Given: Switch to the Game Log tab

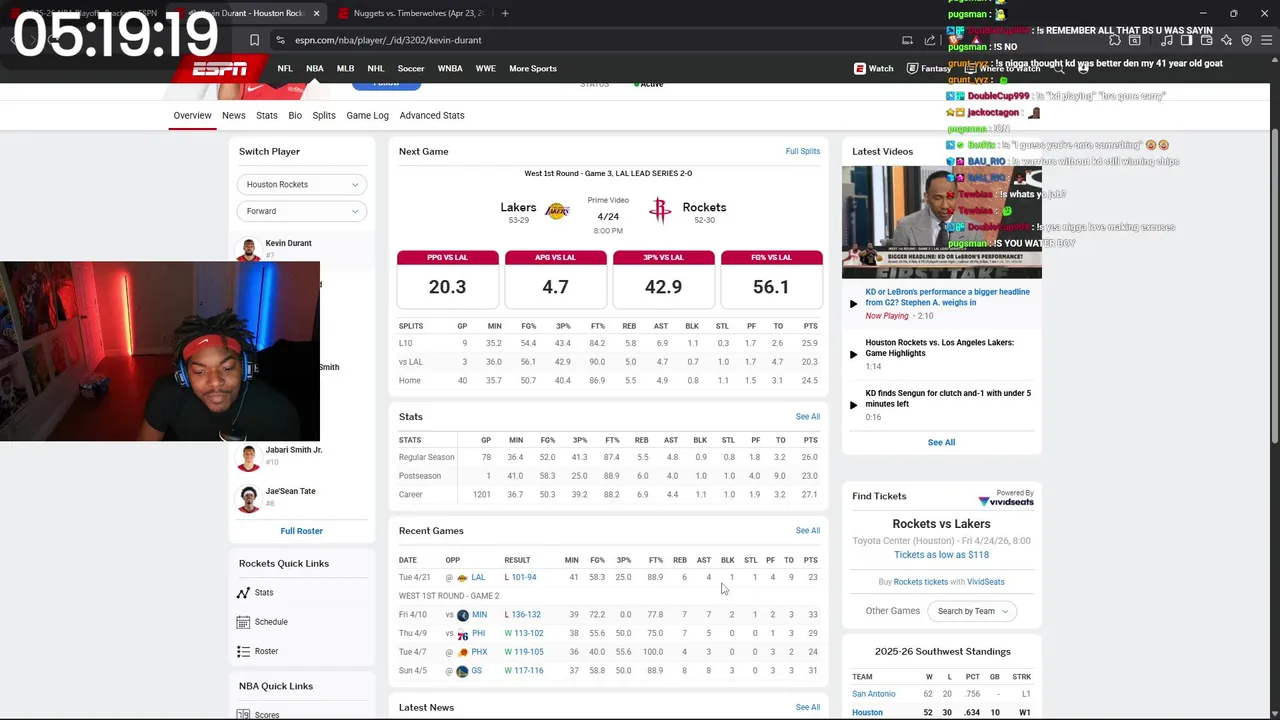Looking at the screenshot, I should [367, 115].
